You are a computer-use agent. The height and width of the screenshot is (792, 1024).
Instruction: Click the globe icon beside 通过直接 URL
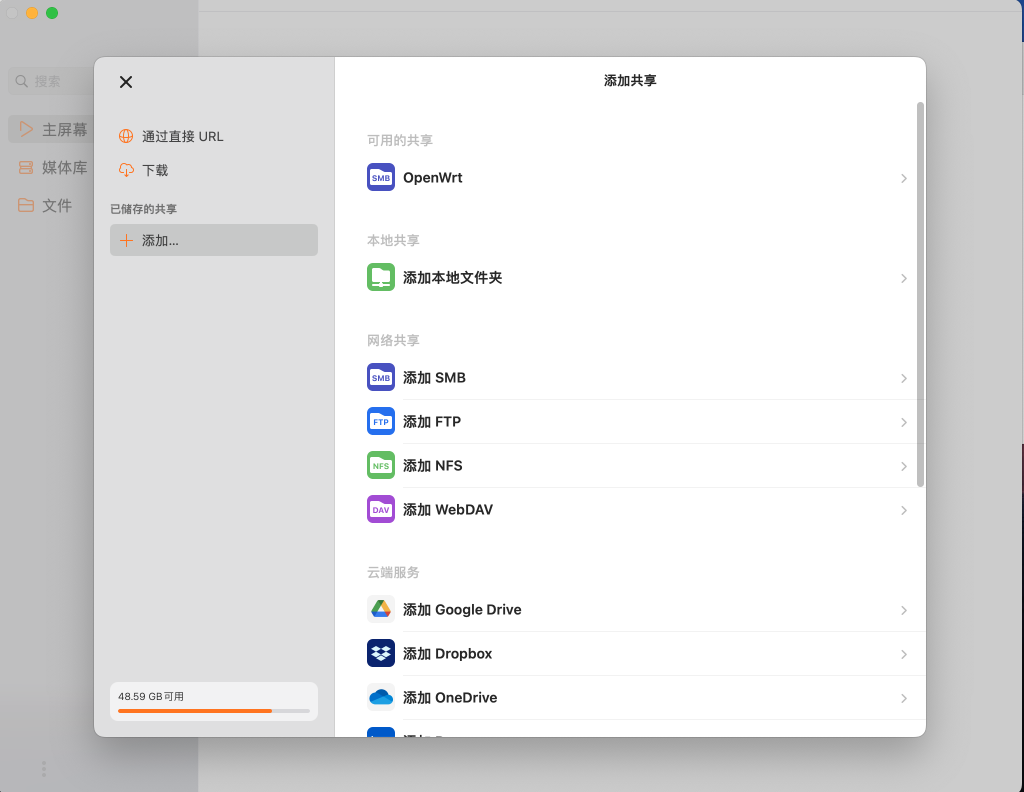(124, 135)
